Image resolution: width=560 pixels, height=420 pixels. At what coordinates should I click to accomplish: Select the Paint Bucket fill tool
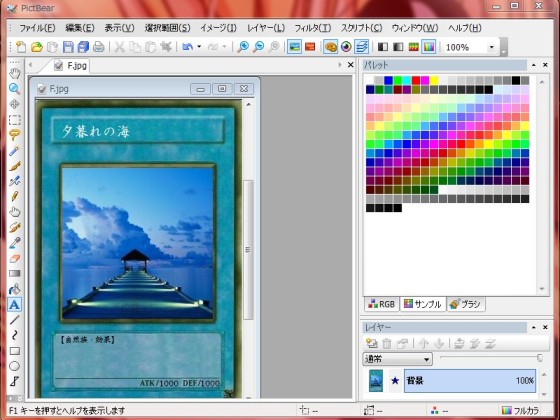pos(14,289)
